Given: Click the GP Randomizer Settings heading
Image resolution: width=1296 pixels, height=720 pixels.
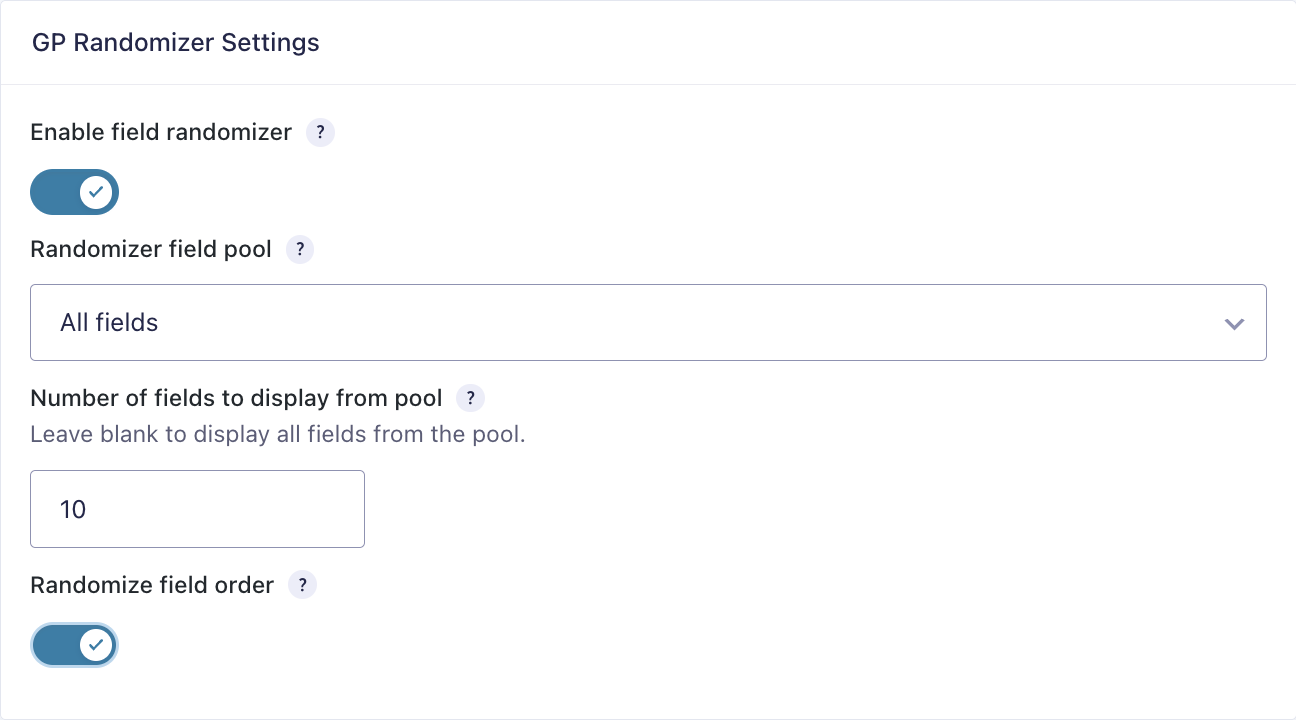Looking at the screenshot, I should click(x=176, y=43).
